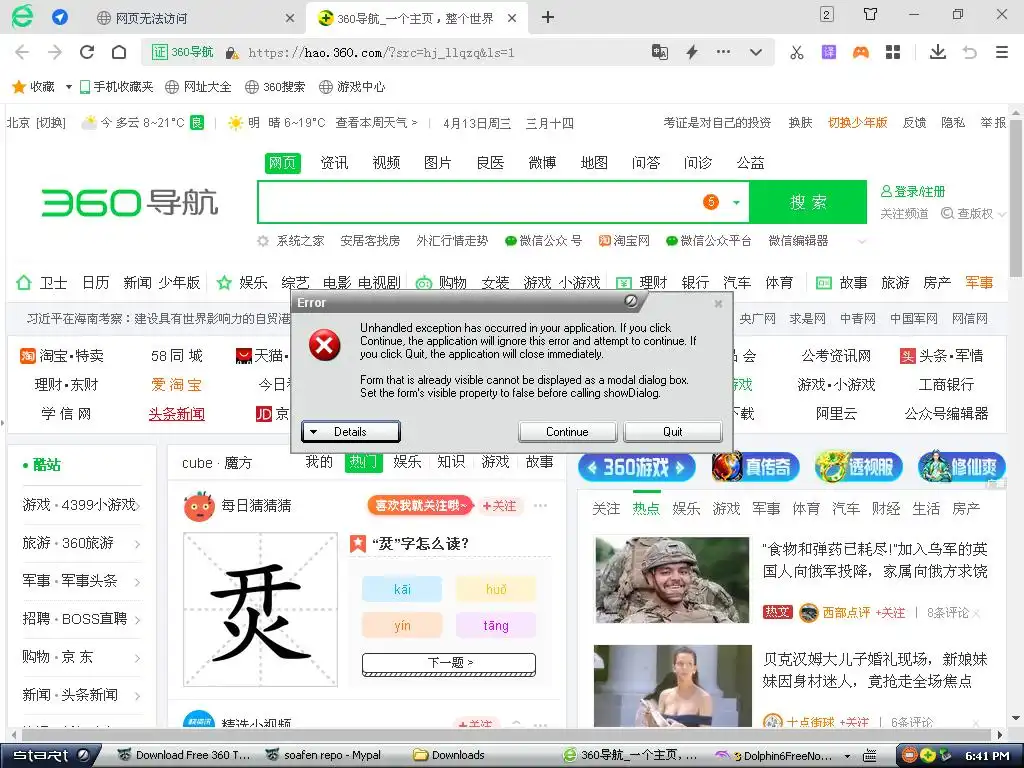Close the Error dialog with X
The width and height of the screenshot is (1024, 768).
pos(718,304)
